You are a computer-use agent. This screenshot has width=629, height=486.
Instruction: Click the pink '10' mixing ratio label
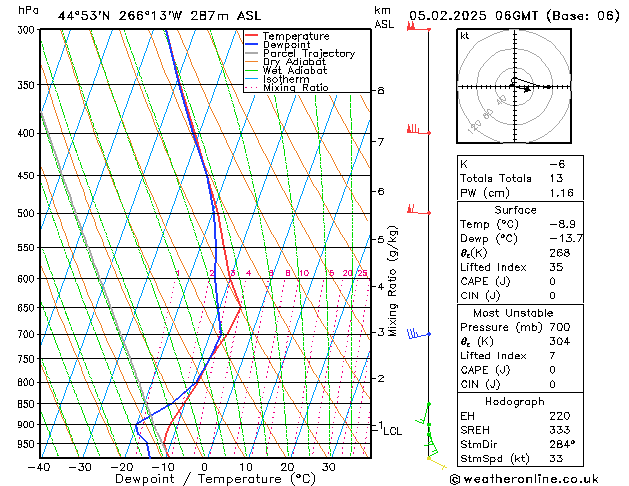(304, 273)
